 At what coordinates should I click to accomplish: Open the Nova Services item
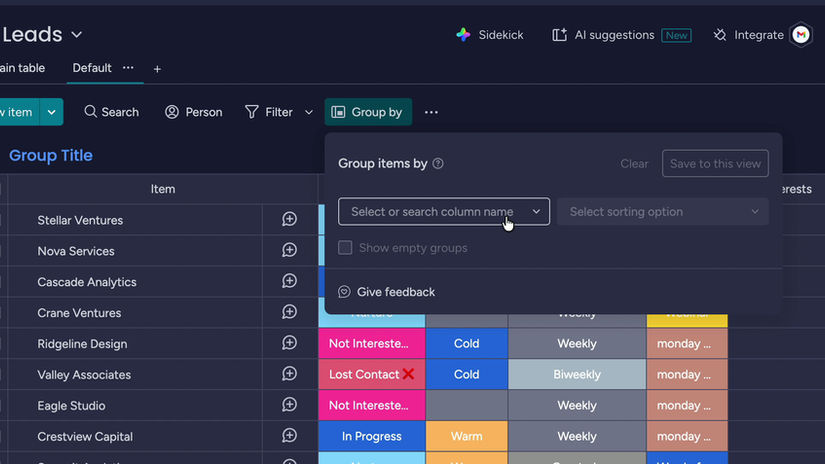[76, 251]
